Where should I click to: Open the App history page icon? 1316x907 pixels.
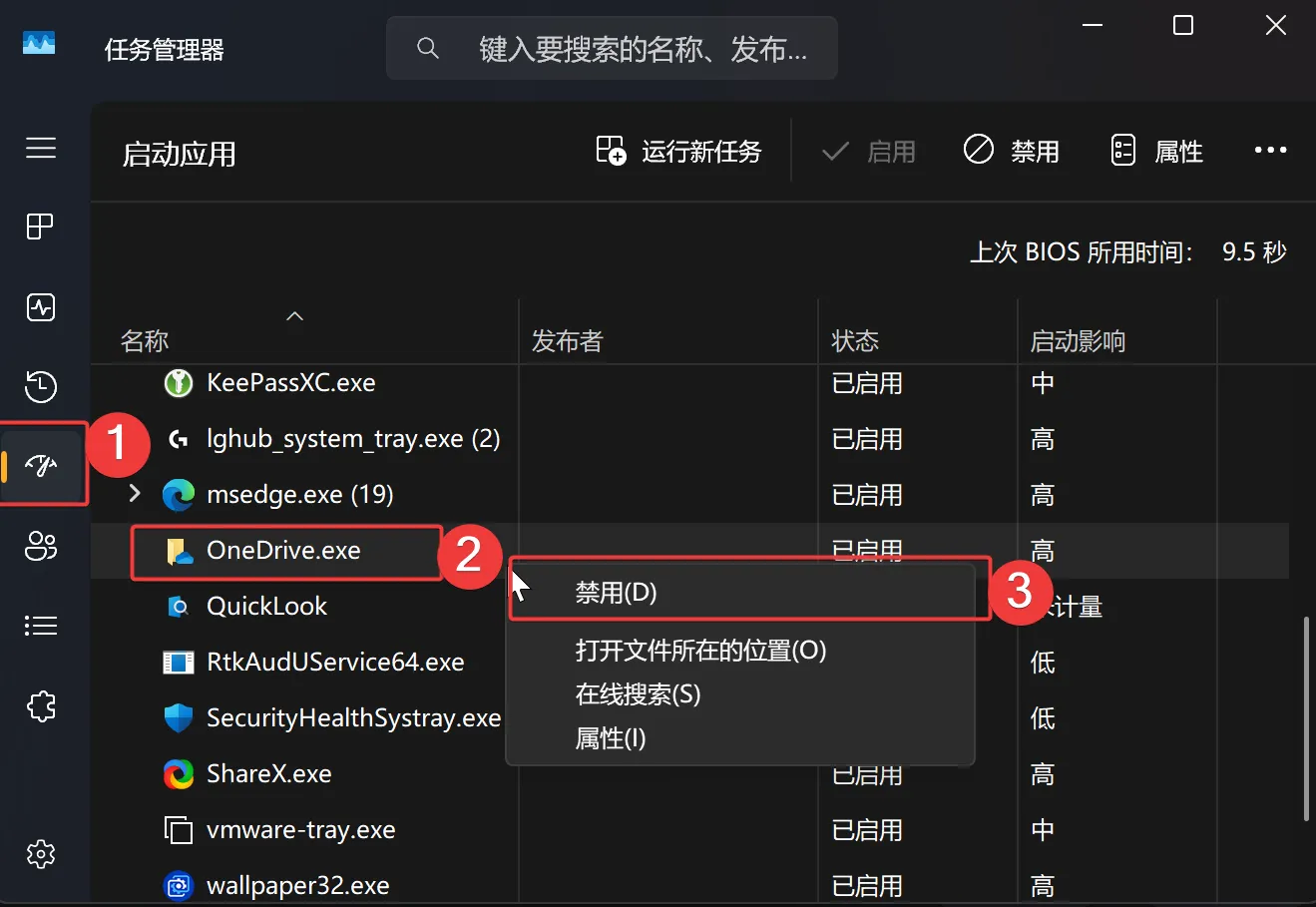click(x=40, y=387)
